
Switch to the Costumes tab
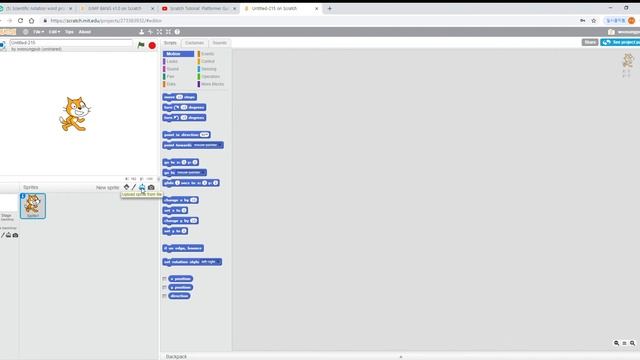tap(194, 43)
